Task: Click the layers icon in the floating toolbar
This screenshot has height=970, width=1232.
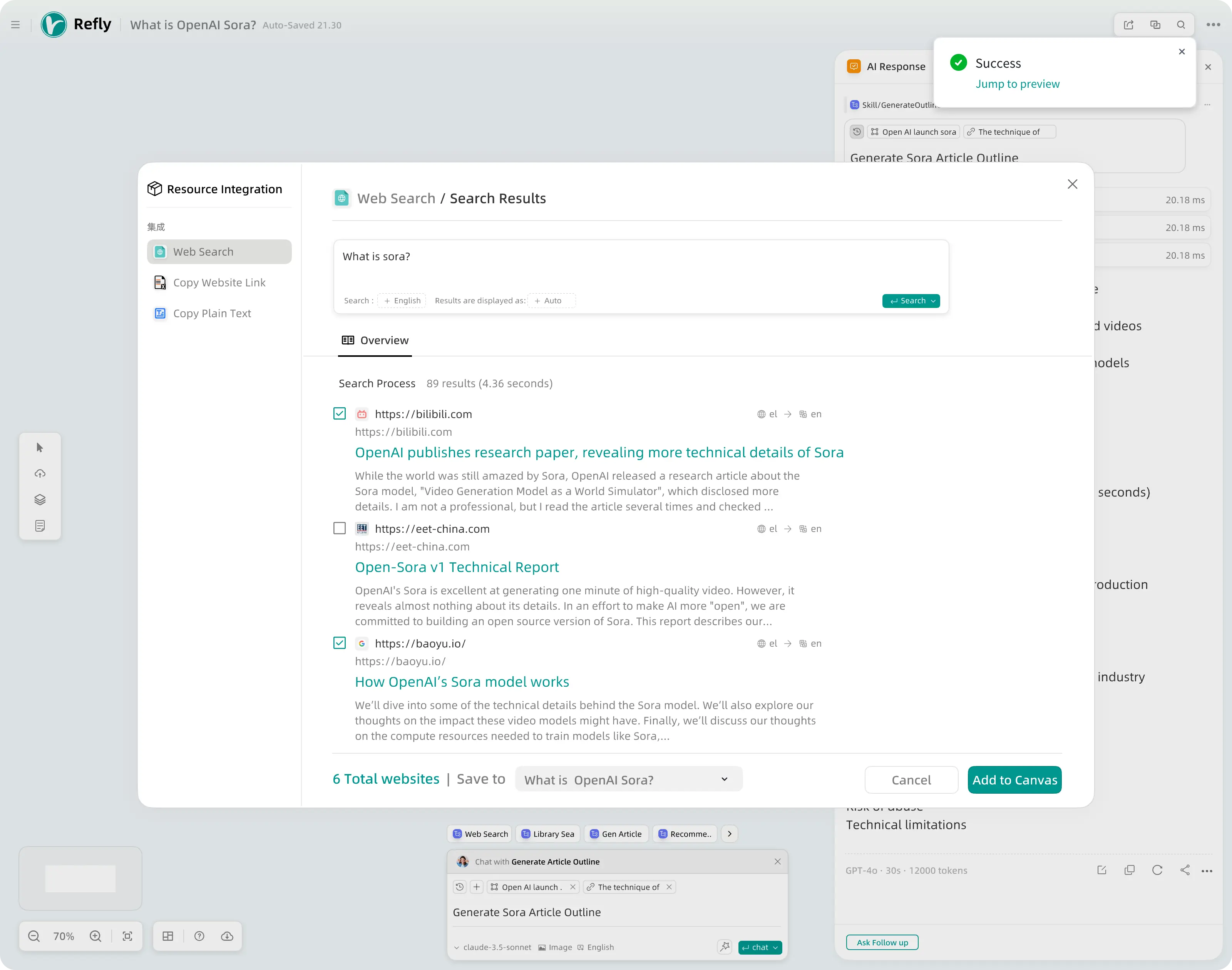Action: (x=40, y=499)
